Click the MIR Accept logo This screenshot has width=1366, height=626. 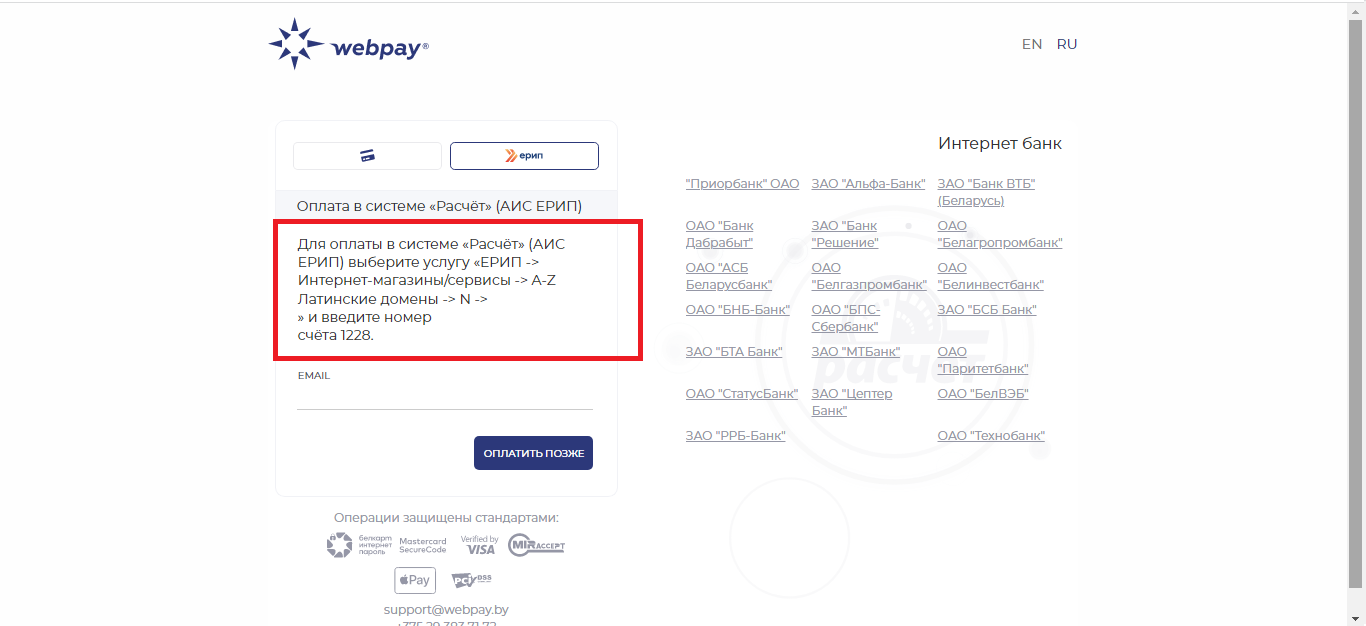[536, 545]
